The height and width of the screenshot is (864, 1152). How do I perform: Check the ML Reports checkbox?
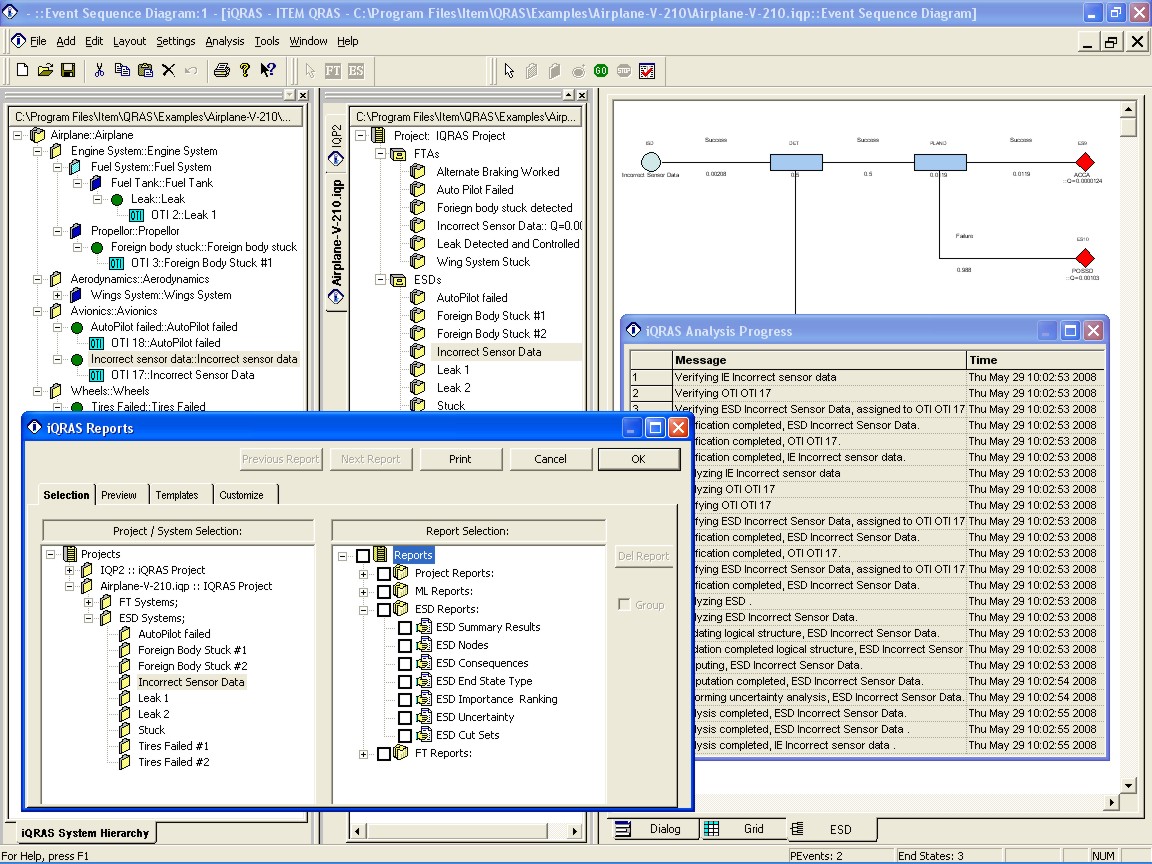coord(384,591)
